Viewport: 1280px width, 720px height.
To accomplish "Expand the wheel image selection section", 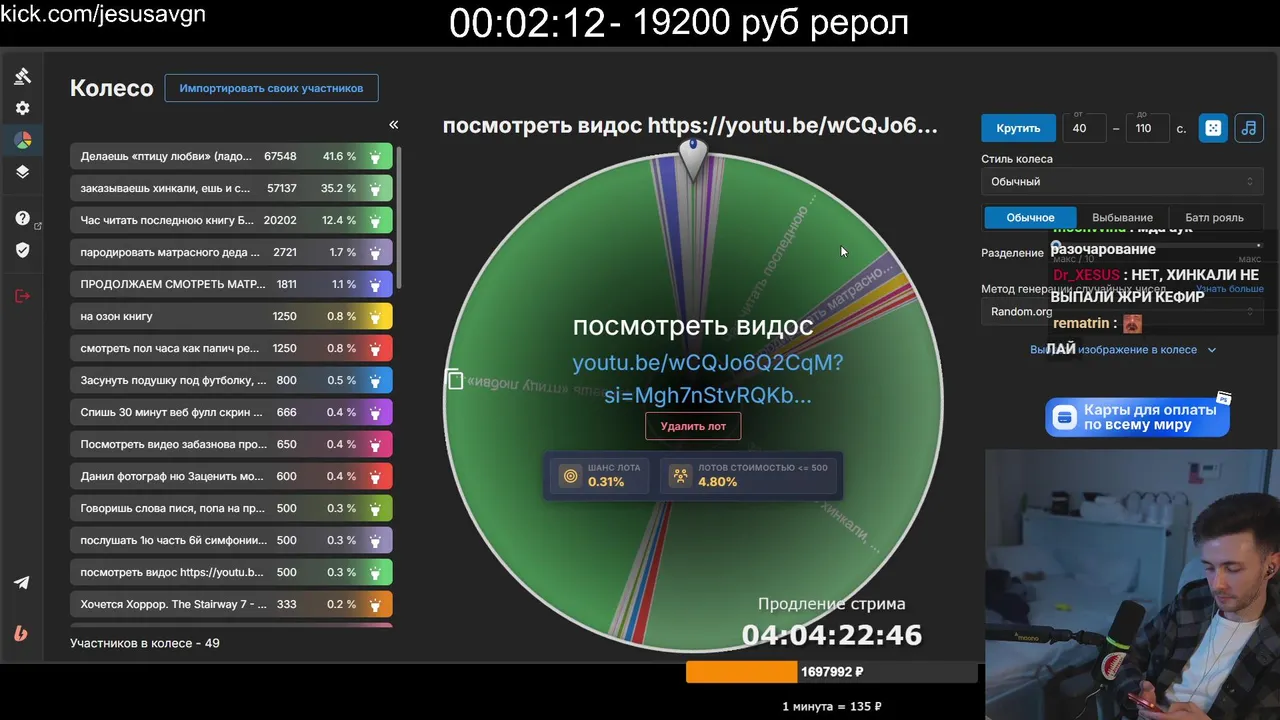I will point(1123,350).
